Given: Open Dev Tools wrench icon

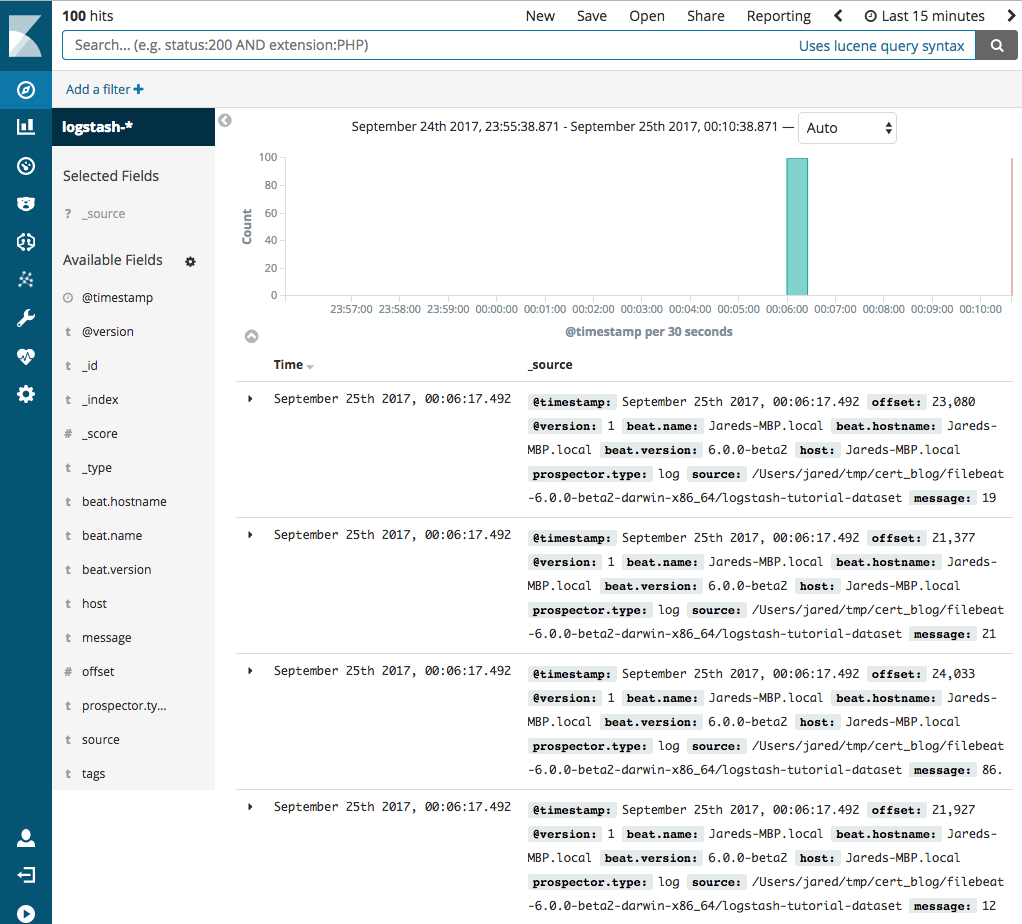Looking at the screenshot, I should (25, 318).
